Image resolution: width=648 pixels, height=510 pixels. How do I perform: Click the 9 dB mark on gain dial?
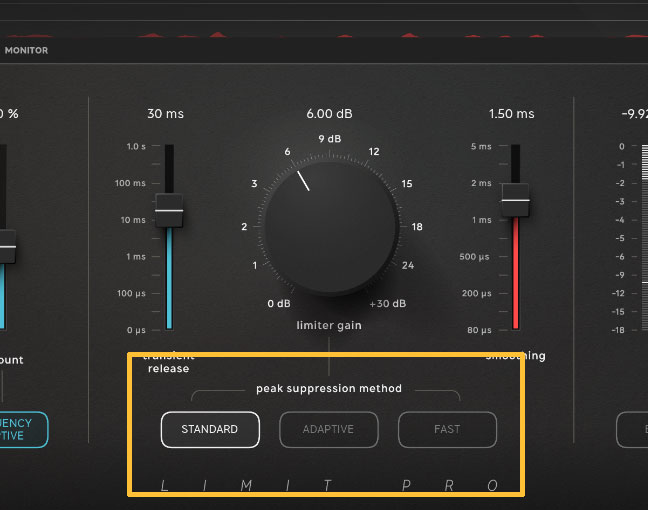(330, 139)
